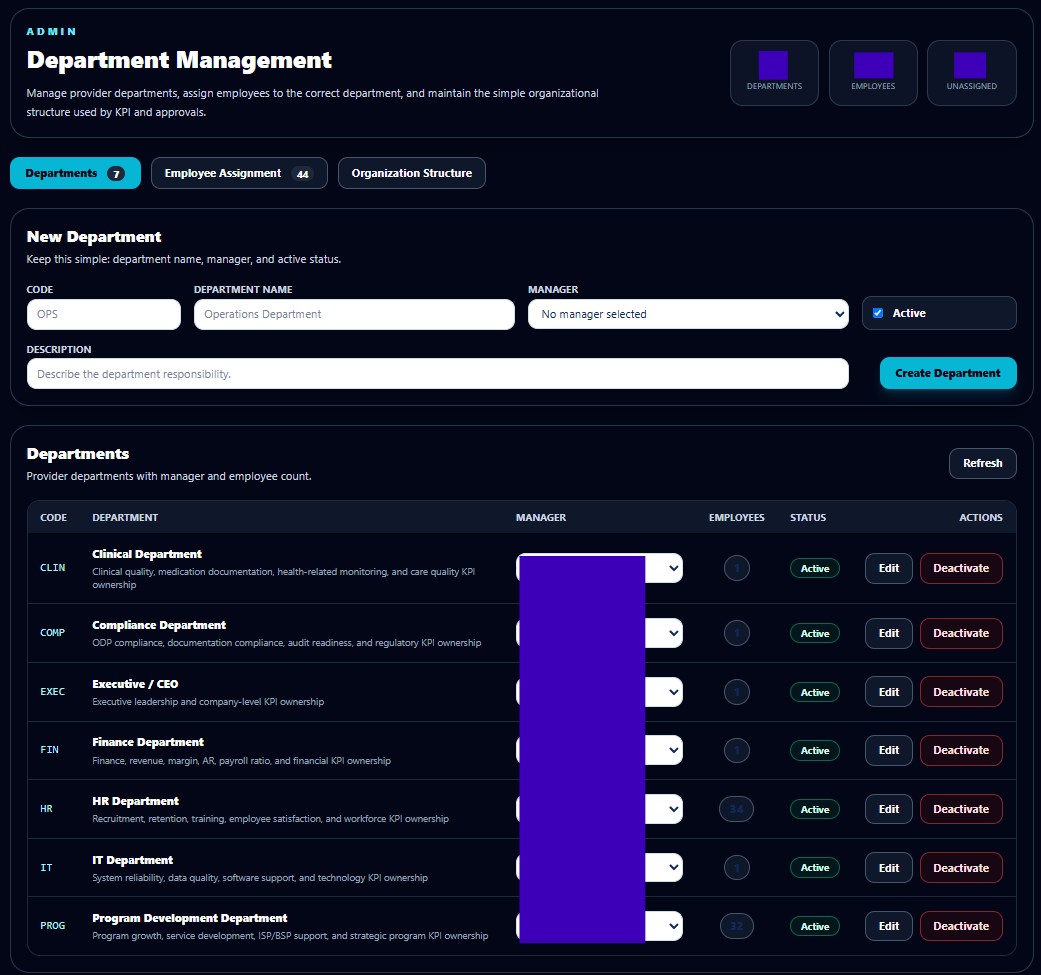The width and height of the screenshot is (1041, 975).
Task: Click the COMP code cell
Action: 52,633
